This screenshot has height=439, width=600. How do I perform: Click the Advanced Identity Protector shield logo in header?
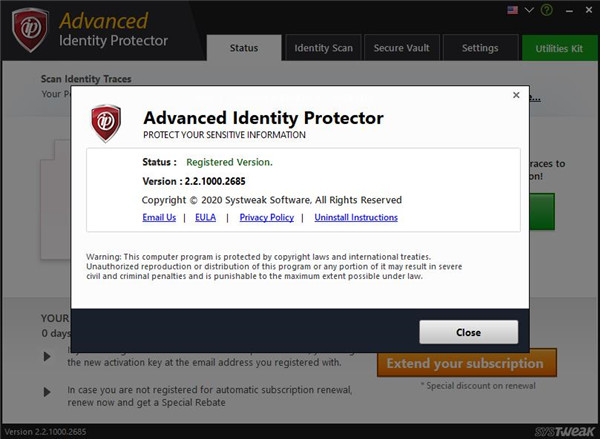(x=31, y=30)
